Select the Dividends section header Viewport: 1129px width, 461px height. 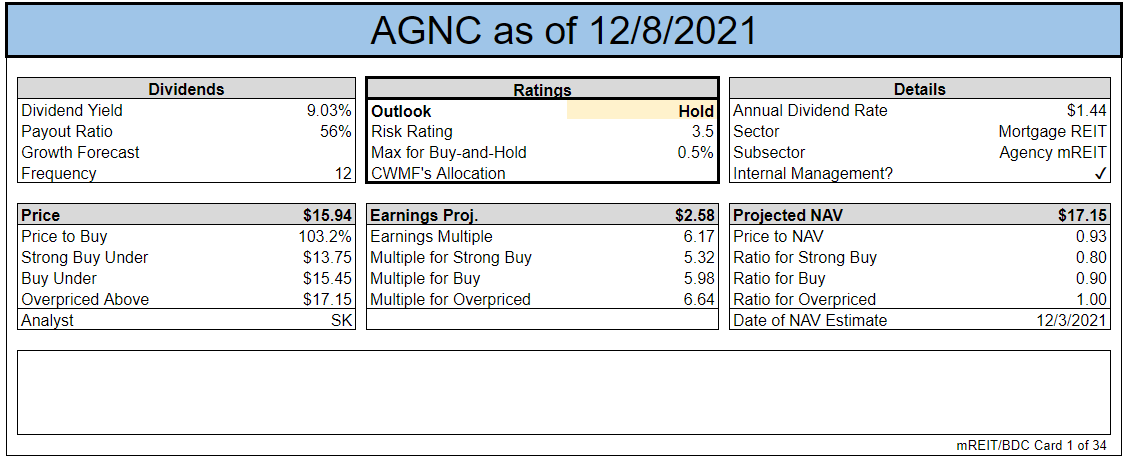(186, 89)
